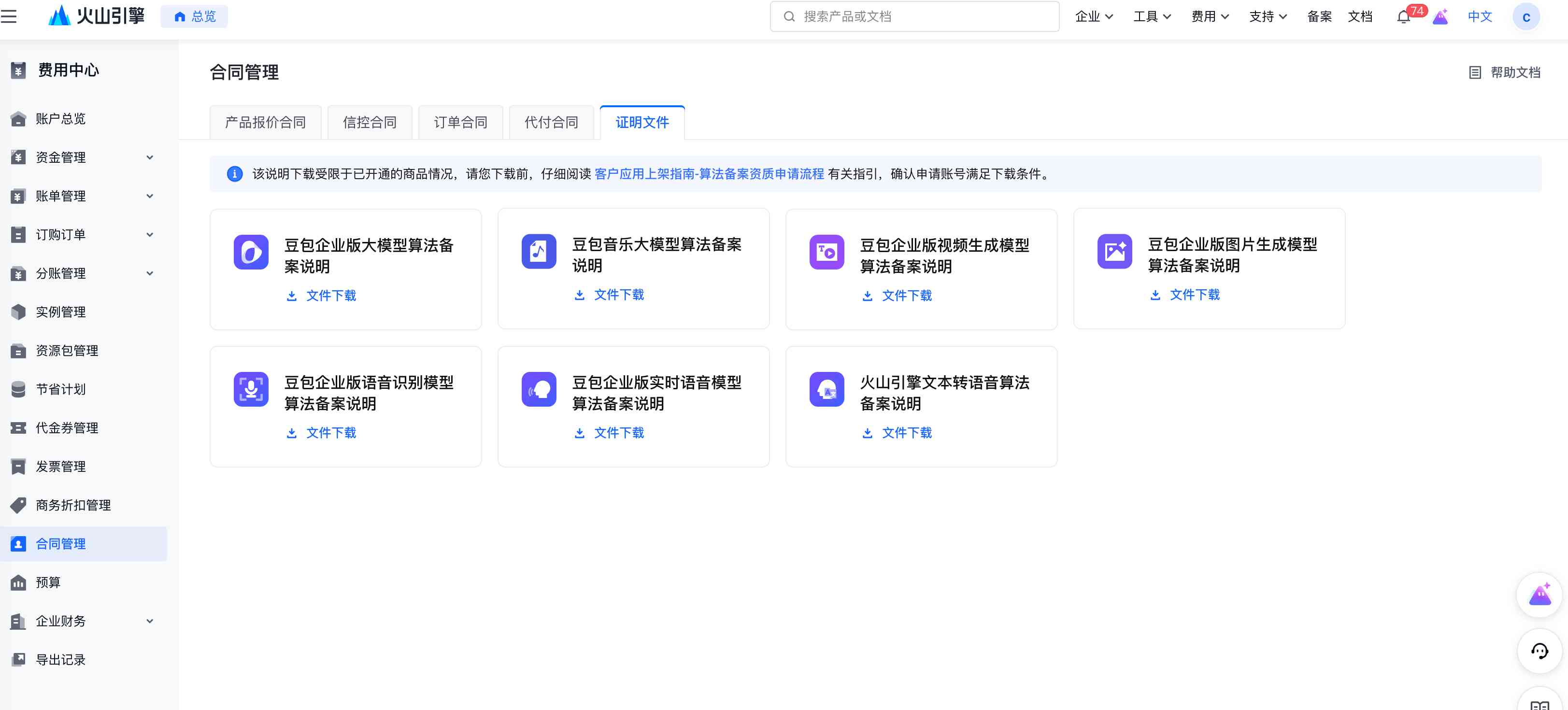
Task: Download file for 豆包企业版语音识别模型
Action: pyautogui.click(x=321, y=433)
